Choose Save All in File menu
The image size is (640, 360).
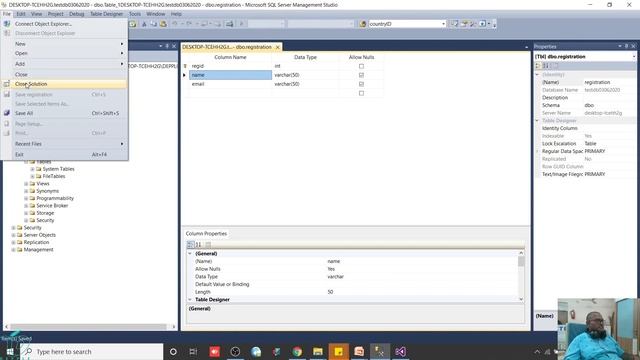(x=64, y=113)
